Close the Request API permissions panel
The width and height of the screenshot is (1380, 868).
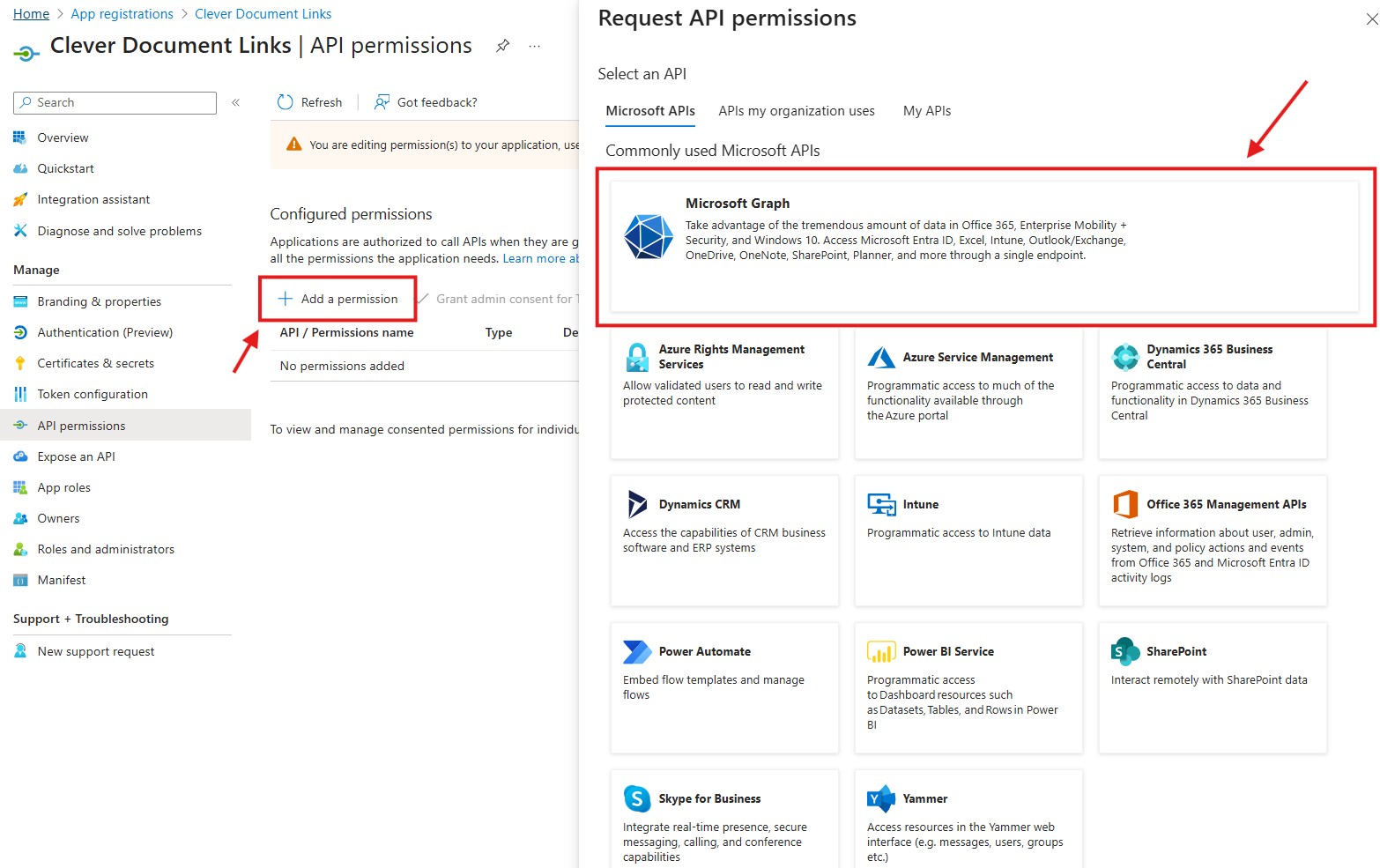tap(1371, 19)
